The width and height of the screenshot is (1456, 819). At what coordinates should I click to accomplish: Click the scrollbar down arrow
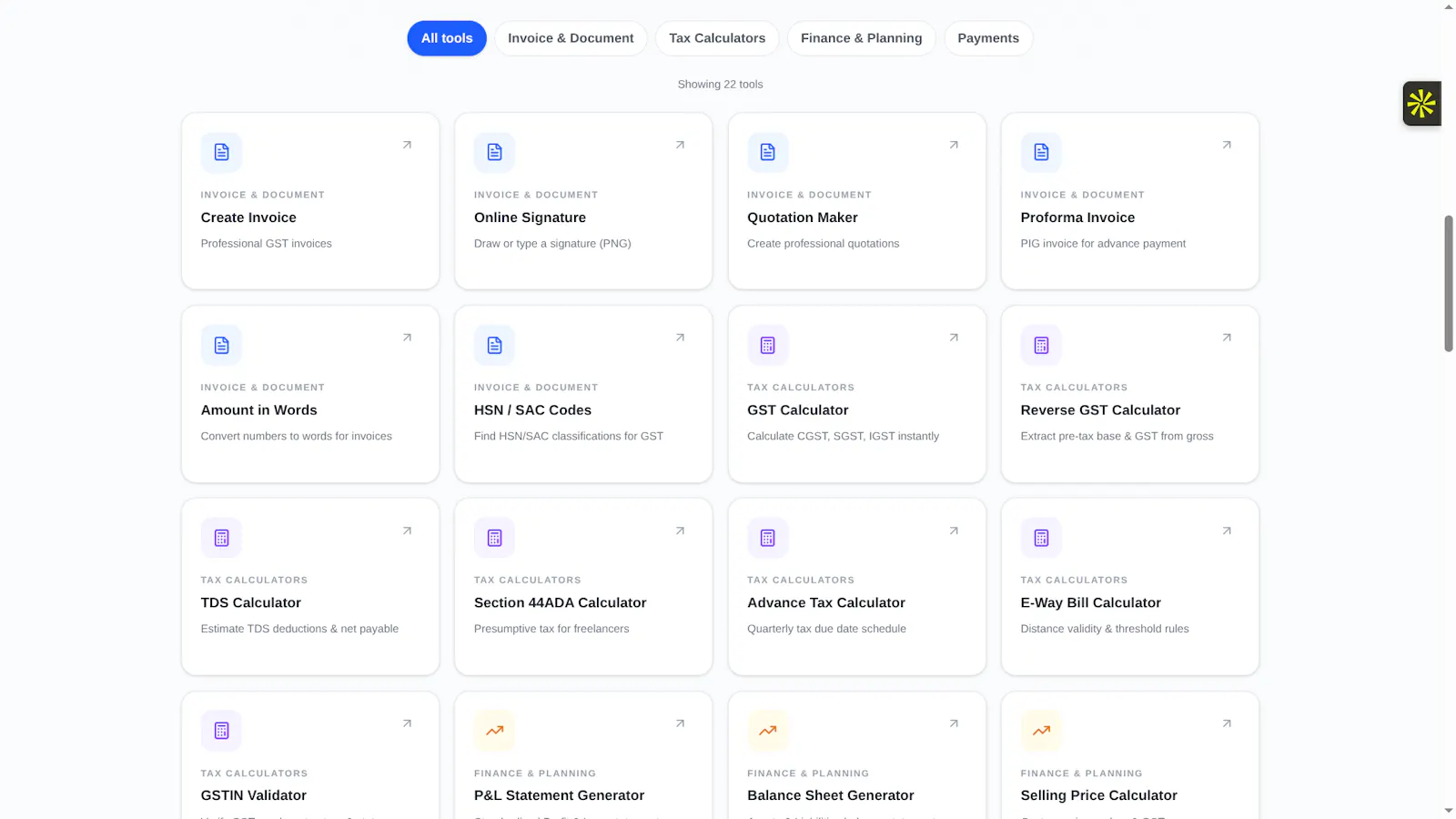coord(1449,810)
